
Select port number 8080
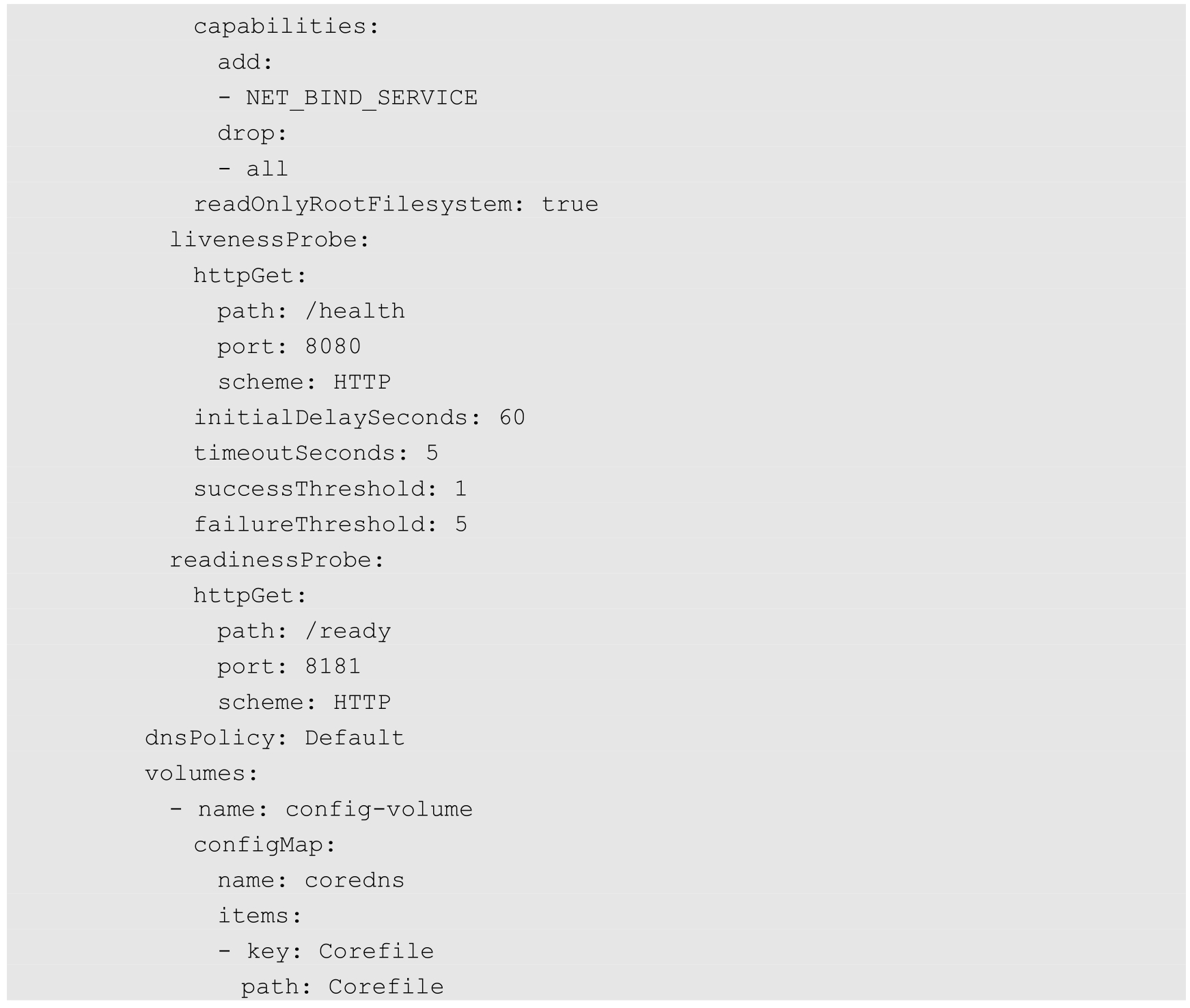tap(333, 346)
